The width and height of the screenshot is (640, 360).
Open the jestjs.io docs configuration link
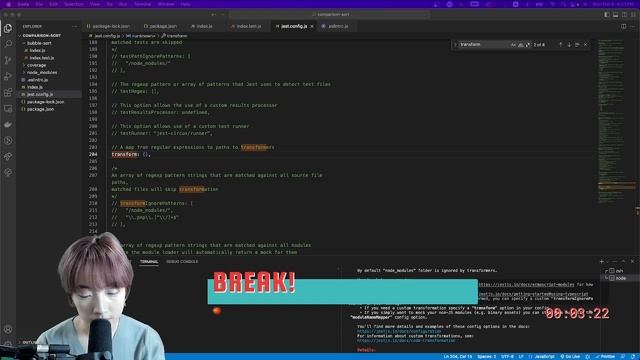[x=399, y=331]
